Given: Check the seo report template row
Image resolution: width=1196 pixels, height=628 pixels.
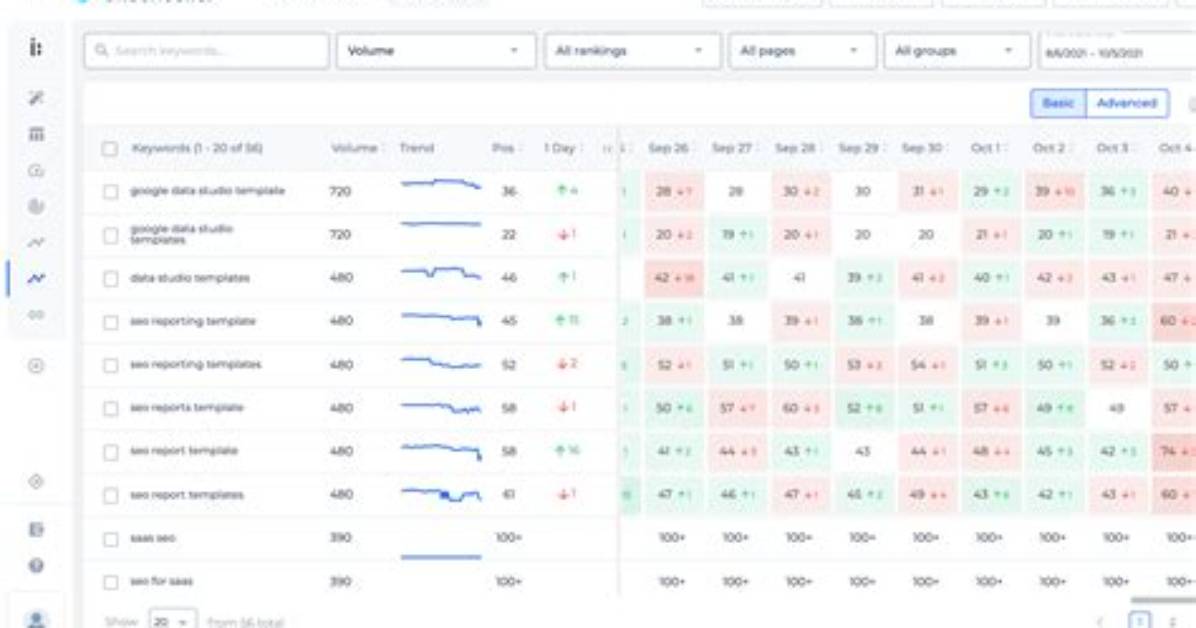Looking at the screenshot, I should (x=111, y=452).
